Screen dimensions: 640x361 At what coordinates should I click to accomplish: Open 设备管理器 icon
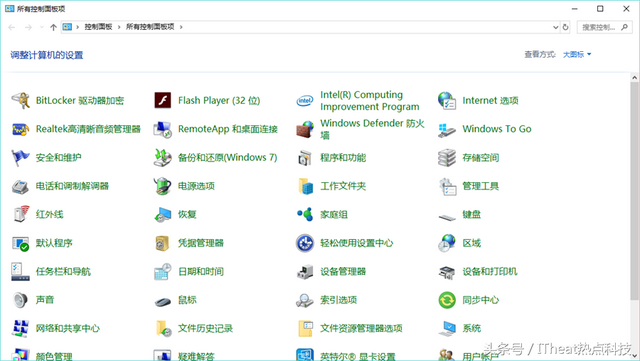(x=304, y=272)
